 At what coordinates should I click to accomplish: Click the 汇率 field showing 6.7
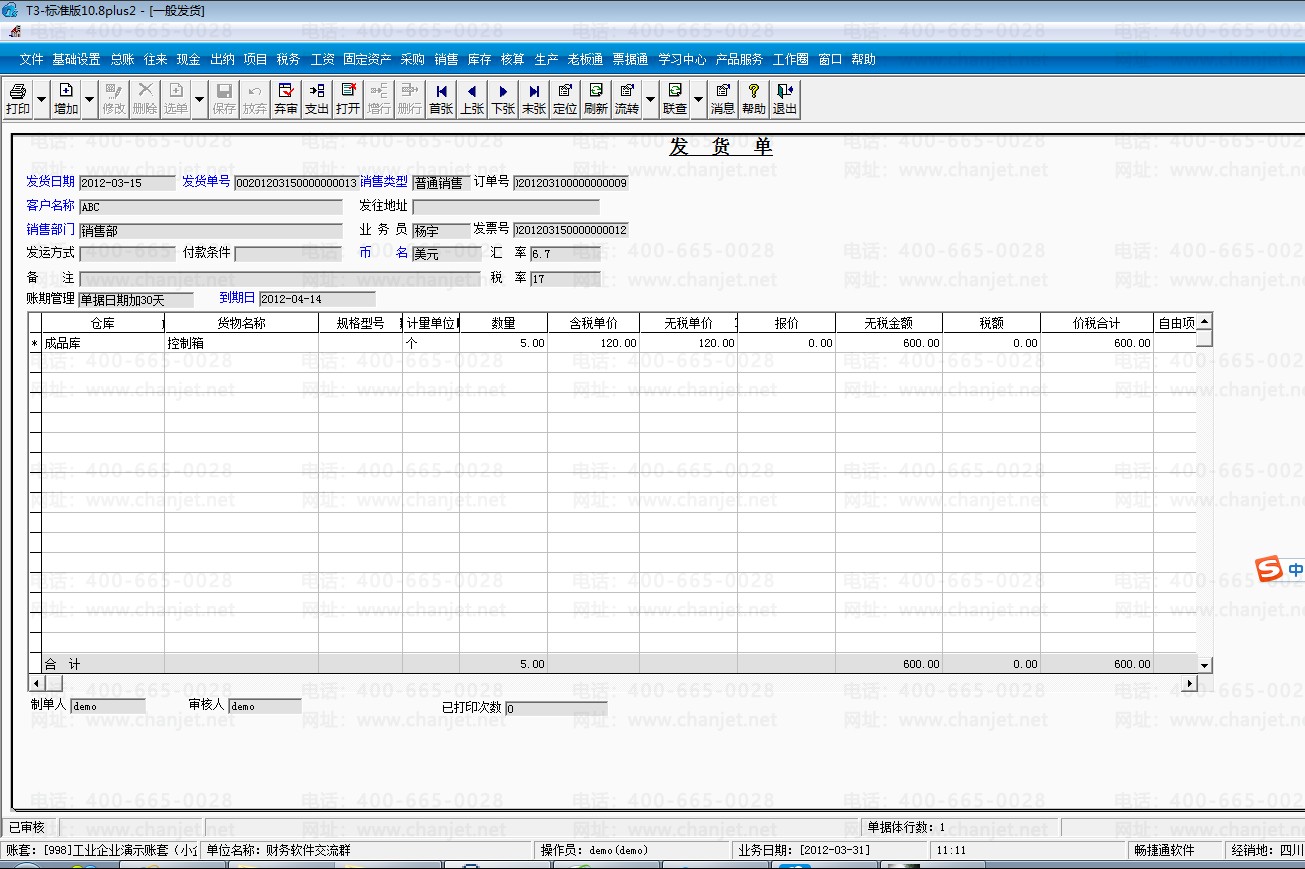tap(566, 254)
